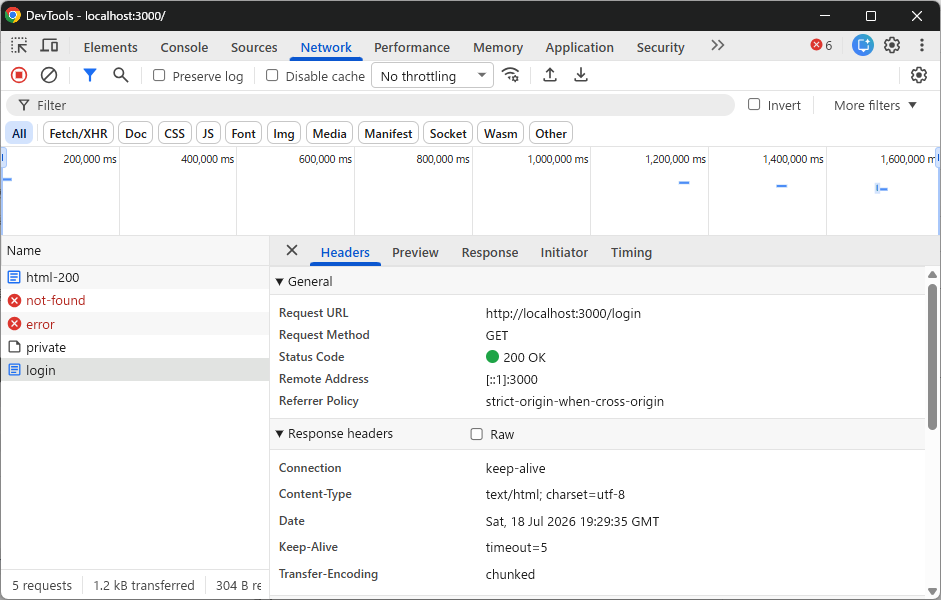Clear the network log

tap(49, 76)
